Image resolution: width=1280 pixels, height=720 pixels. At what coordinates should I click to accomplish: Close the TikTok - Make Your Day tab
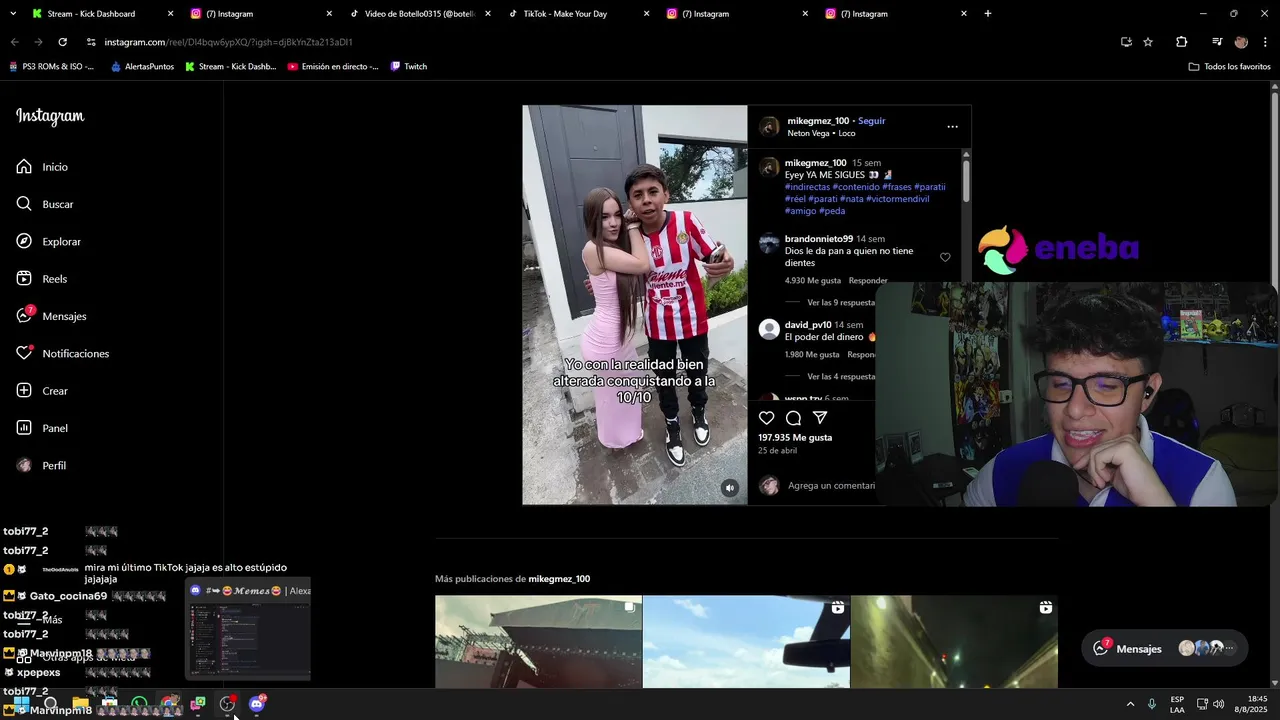coord(646,14)
